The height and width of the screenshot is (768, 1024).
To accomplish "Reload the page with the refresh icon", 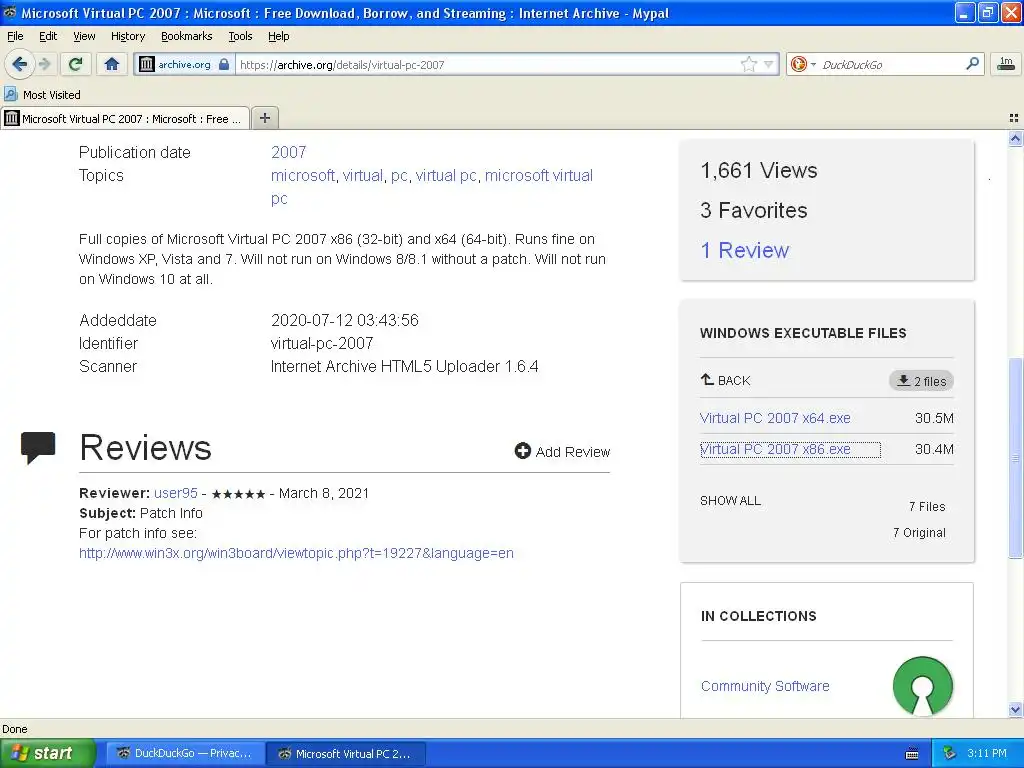I will click(76, 64).
